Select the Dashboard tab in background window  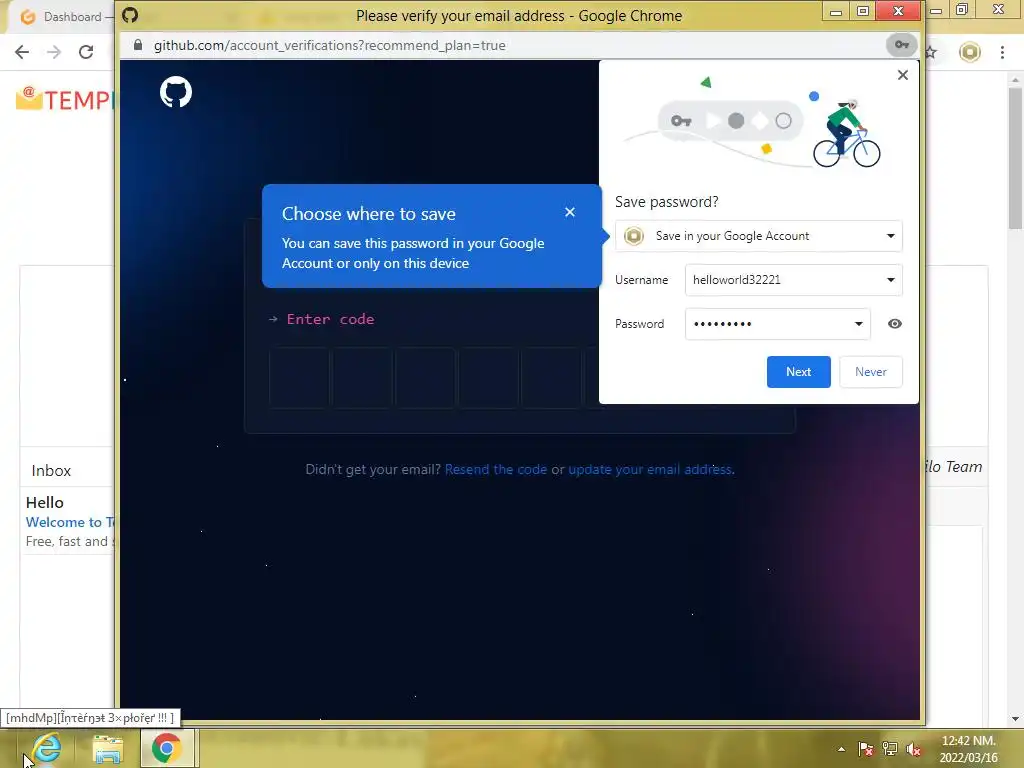[62, 17]
